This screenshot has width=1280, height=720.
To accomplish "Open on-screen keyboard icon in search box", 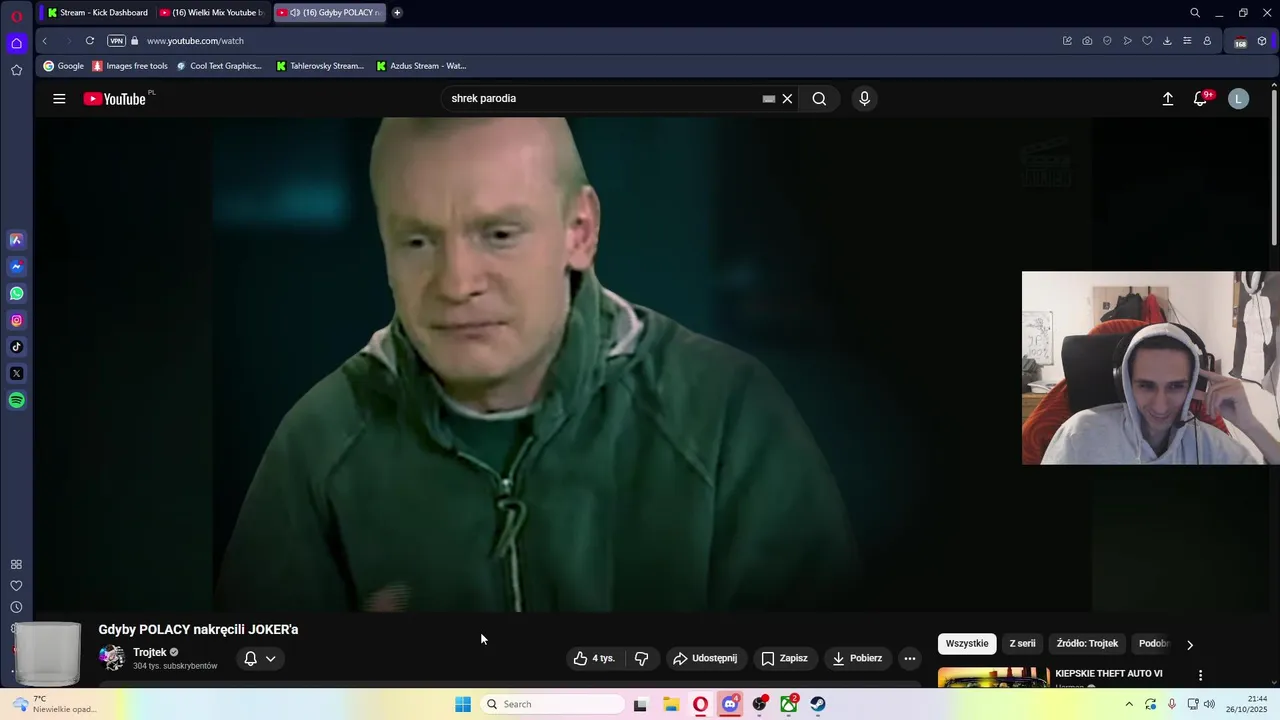I will (768, 98).
